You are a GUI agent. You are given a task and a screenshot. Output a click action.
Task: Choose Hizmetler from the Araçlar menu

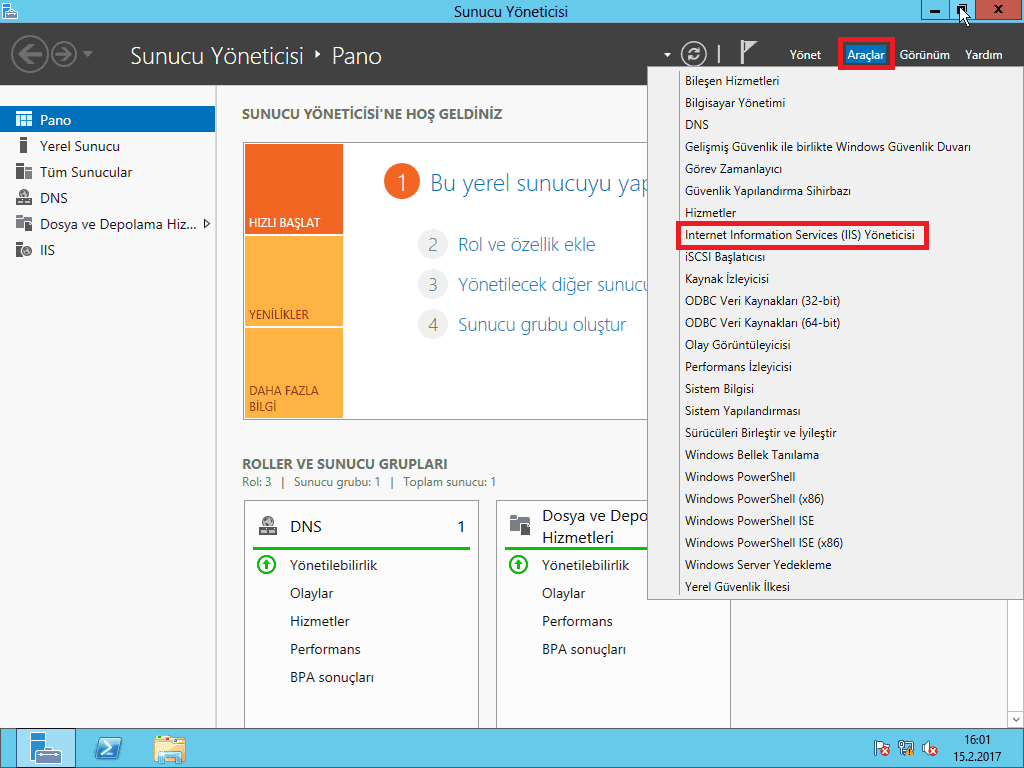point(710,213)
